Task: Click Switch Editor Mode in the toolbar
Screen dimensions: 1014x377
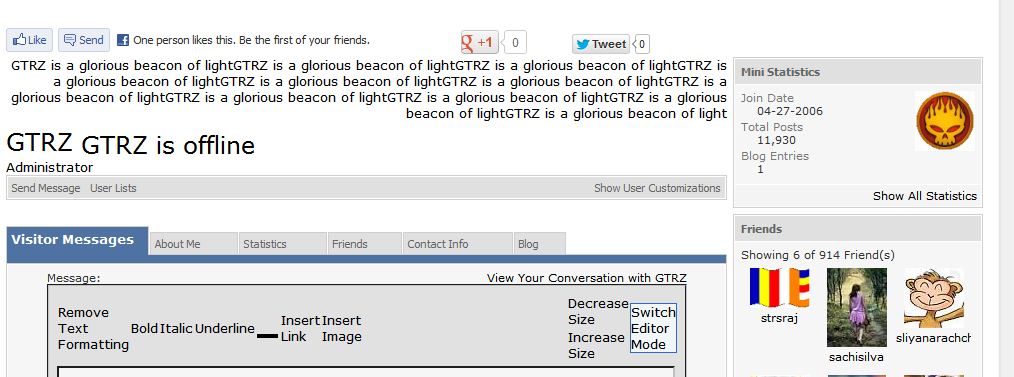Action: click(x=653, y=329)
